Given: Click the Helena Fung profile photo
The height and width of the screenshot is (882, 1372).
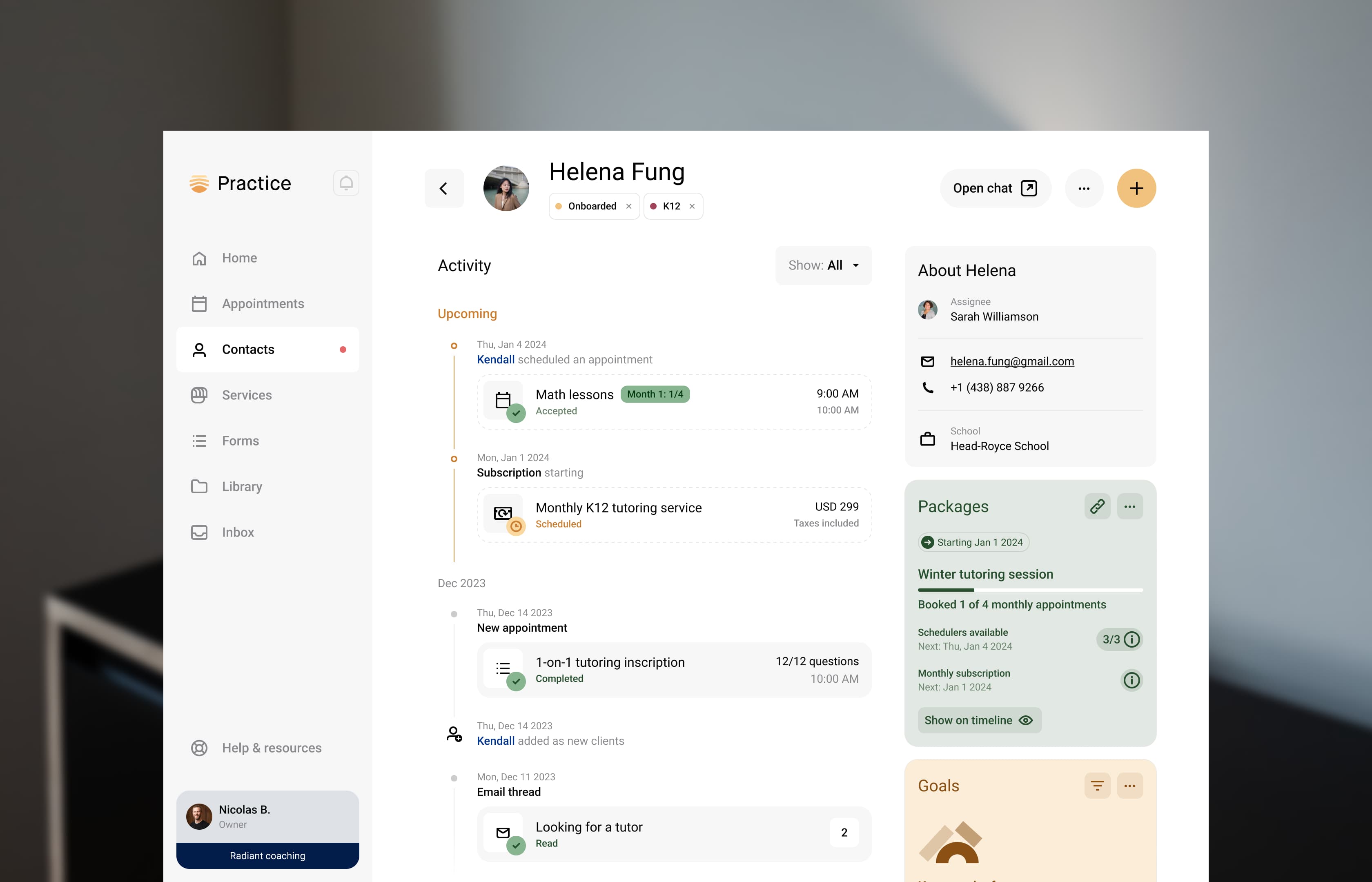Looking at the screenshot, I should pyautogui.click(x=506, y=188).
